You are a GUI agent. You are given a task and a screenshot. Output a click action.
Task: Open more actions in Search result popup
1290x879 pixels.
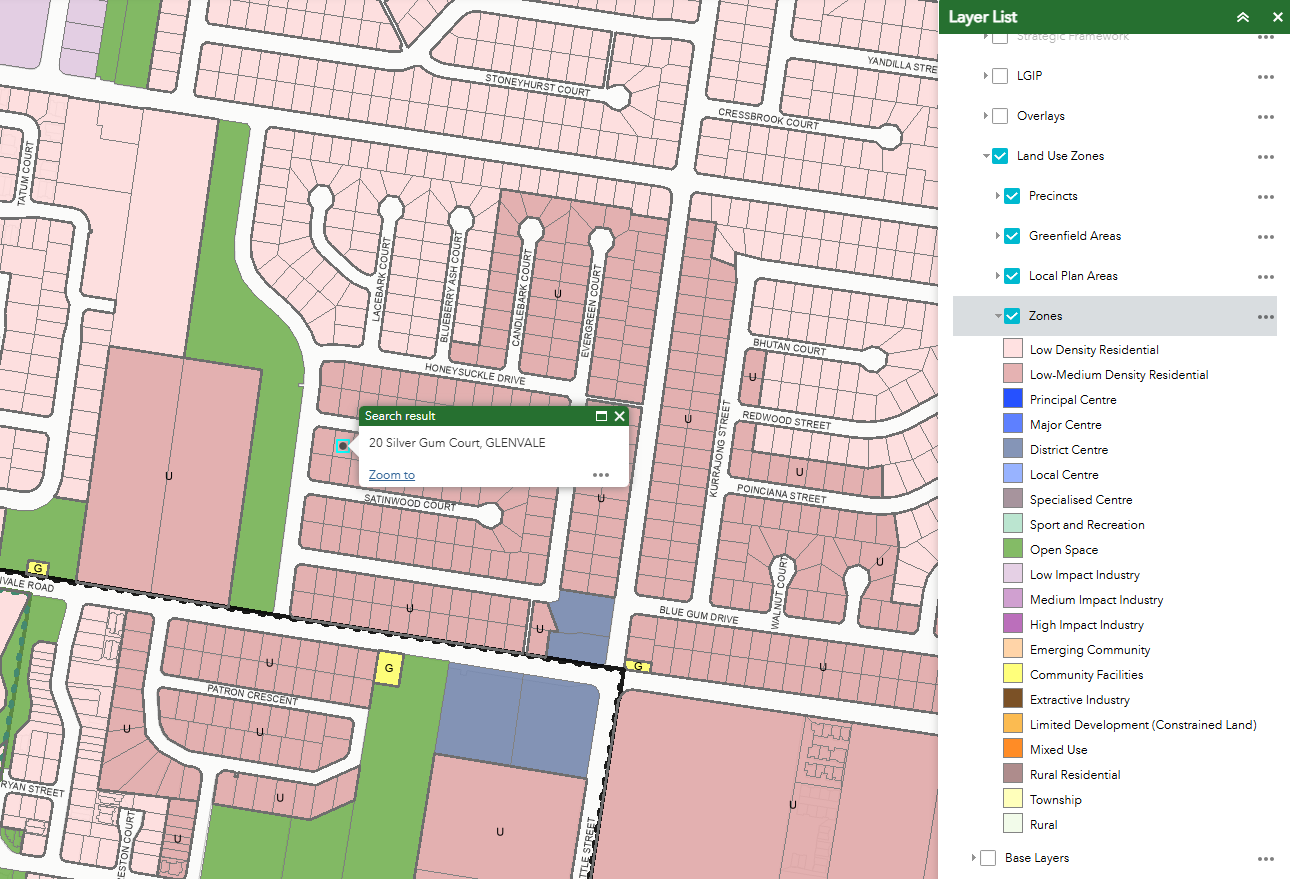(600, 475)
